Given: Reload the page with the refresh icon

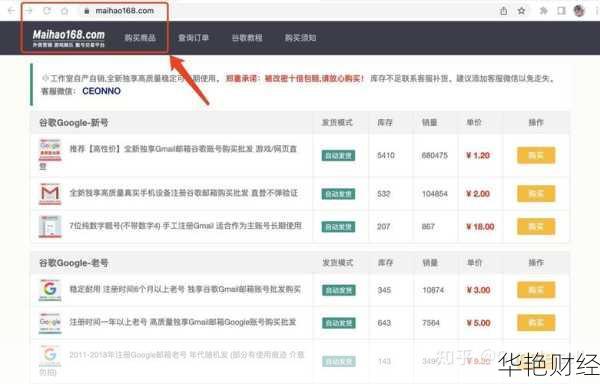Looking at the screenshot, I should (47, 11).
